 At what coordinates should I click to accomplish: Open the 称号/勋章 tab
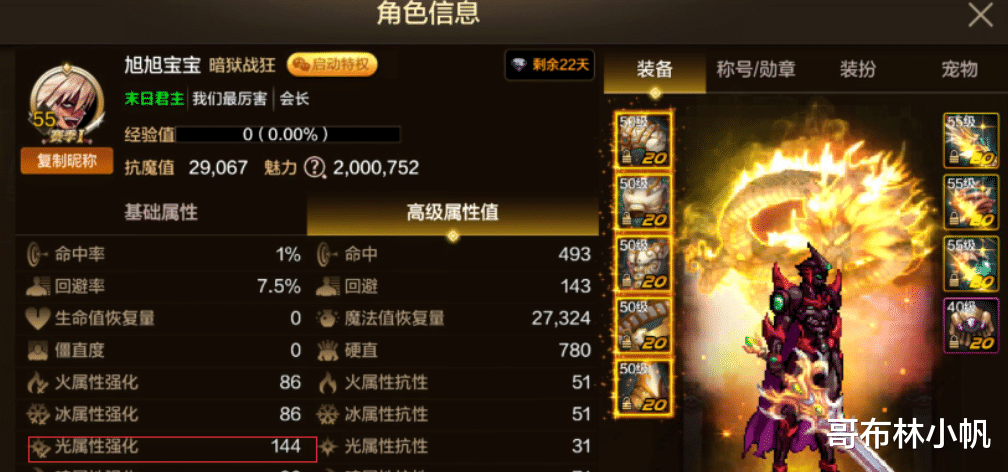coord(756,69)
